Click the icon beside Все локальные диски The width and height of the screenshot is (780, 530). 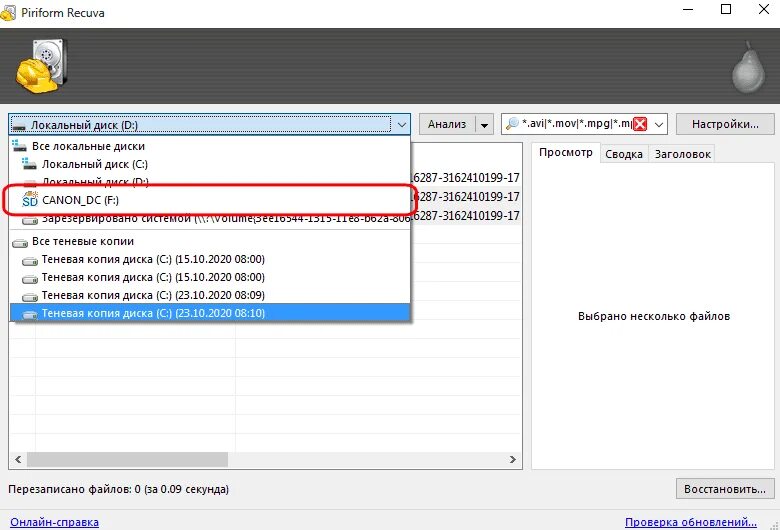tap(19, 146)
